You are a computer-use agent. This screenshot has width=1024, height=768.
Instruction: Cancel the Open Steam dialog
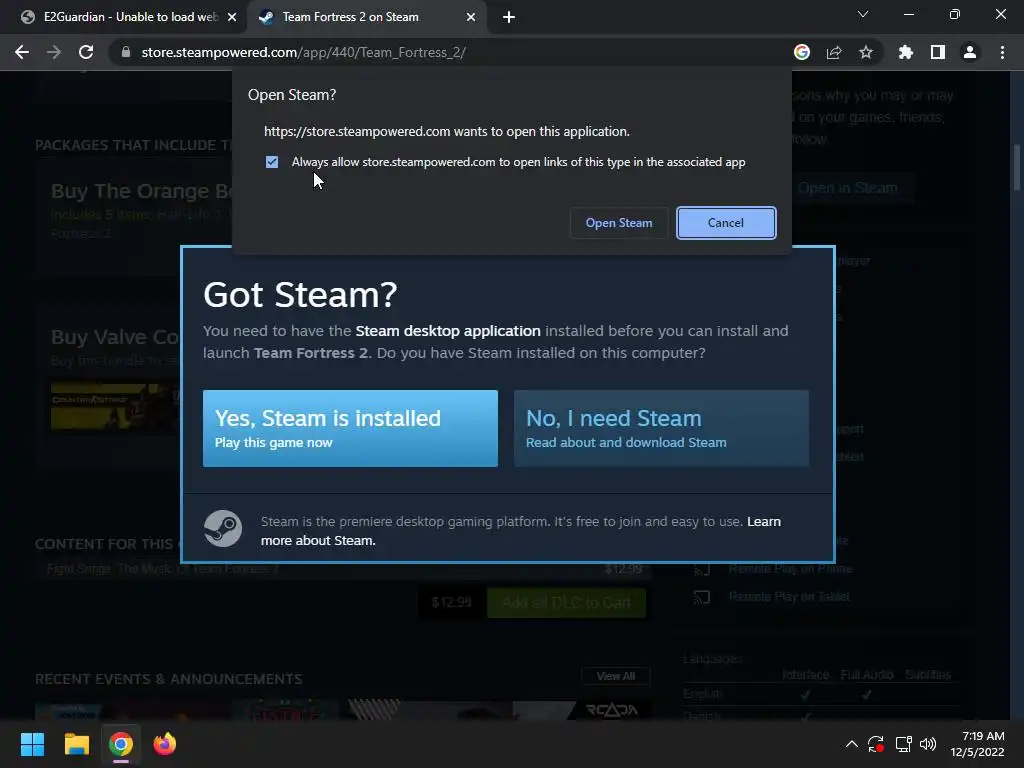click(x=726, y=223)
